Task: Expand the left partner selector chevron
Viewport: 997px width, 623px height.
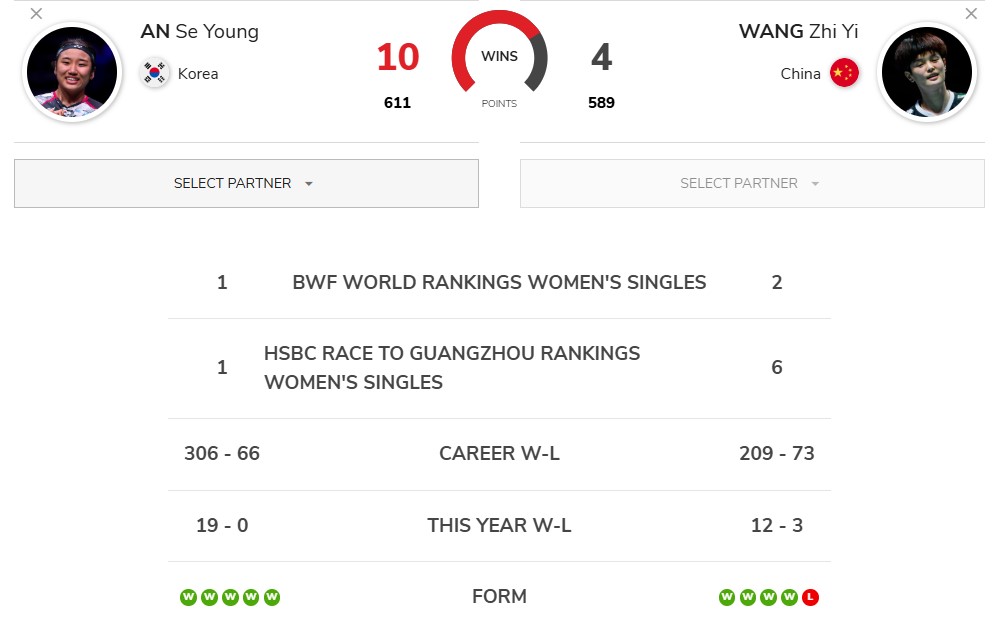Action: pos(309,184)
